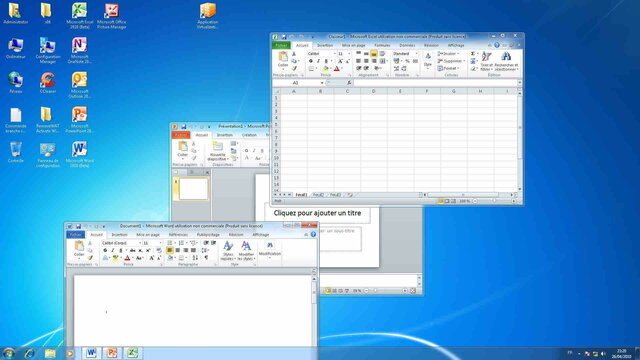
Task: Click the save icon in Word title bar
Action: 78,226
